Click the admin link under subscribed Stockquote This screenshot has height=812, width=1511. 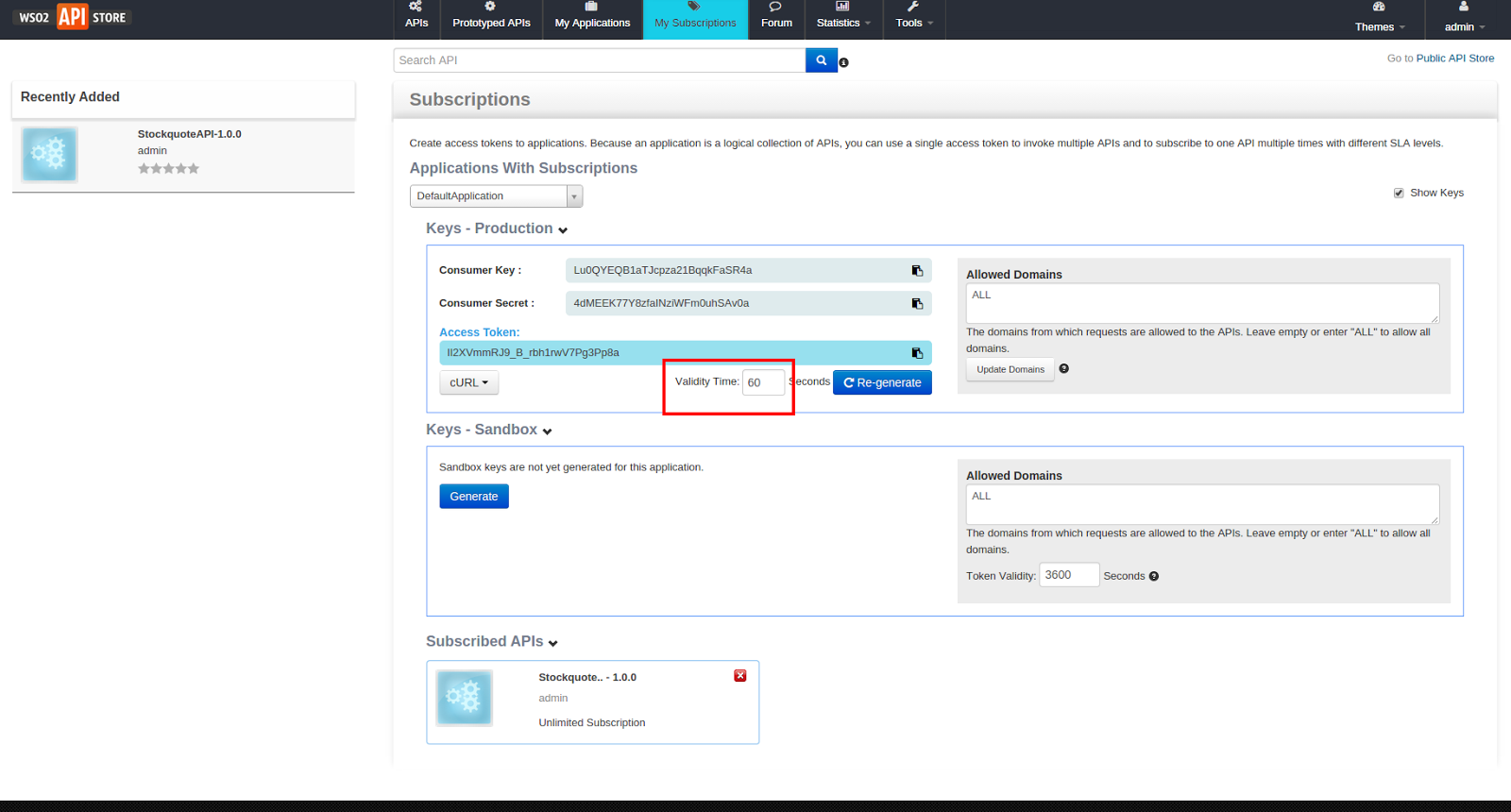coord(553,699)
